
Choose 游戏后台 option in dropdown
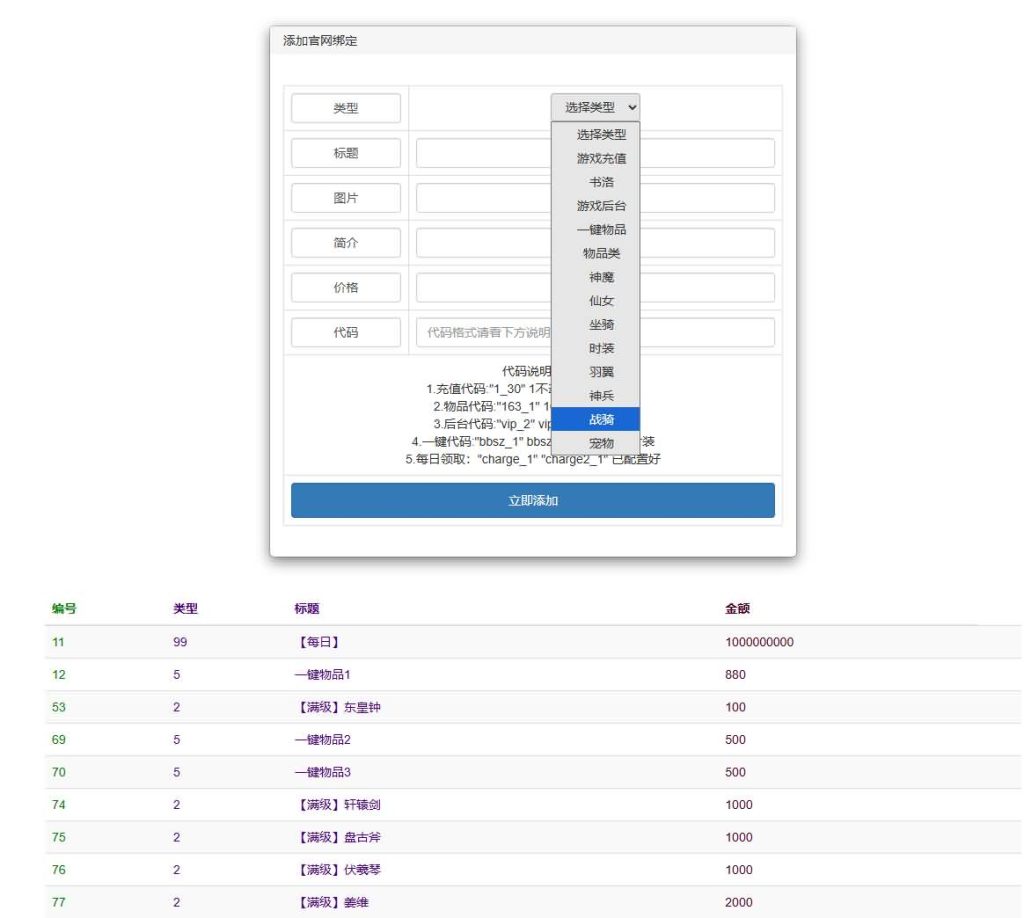coord(600,206)
